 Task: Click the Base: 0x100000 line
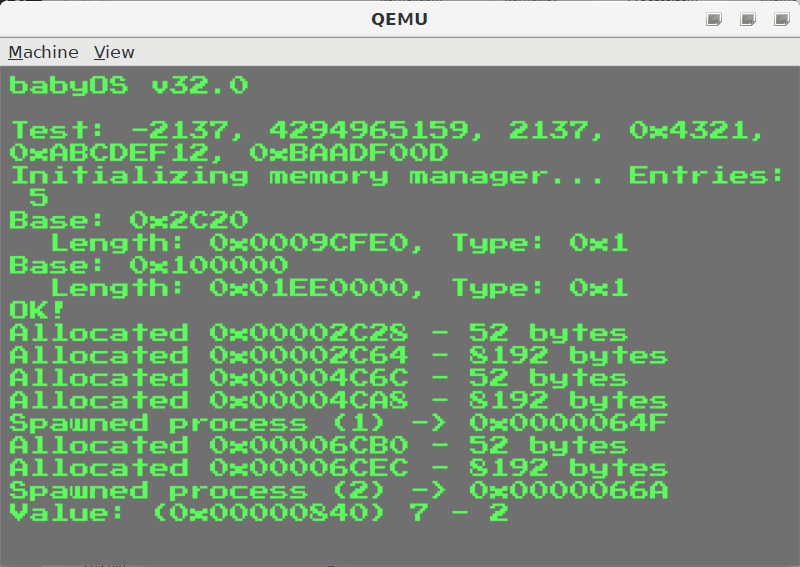pyautogui.click(x=148, y=265)
